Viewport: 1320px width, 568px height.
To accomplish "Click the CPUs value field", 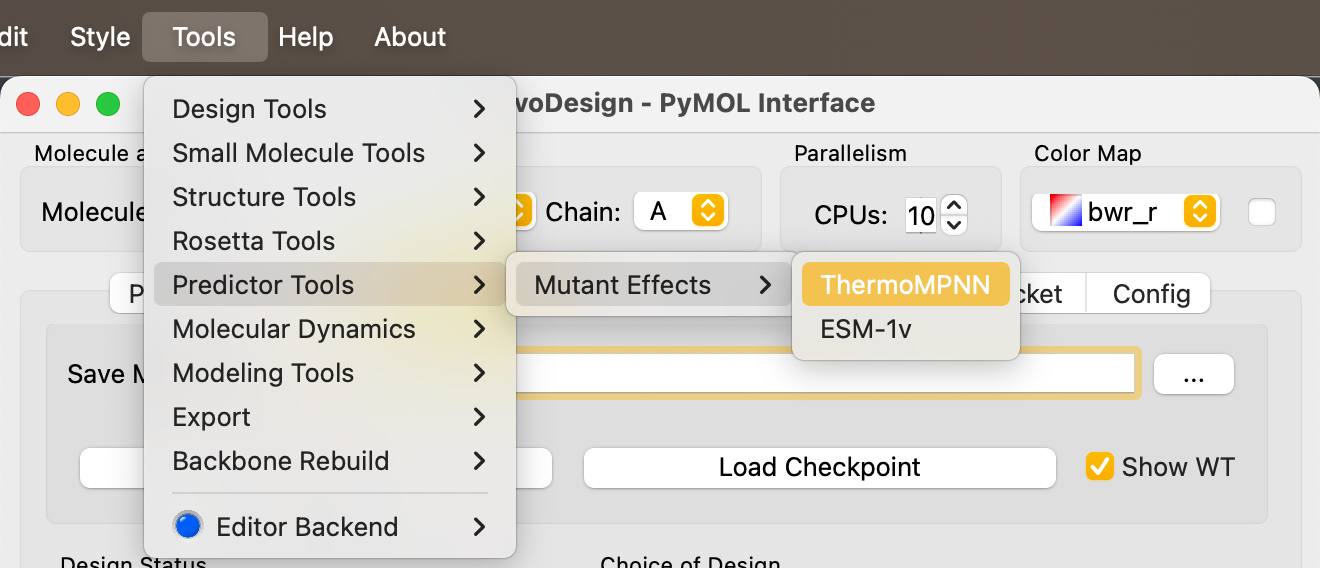I will point(921,214).
